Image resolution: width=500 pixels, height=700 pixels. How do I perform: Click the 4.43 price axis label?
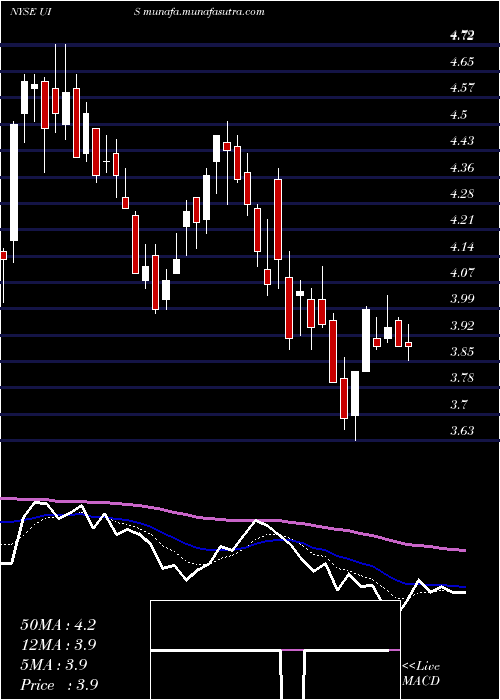tap(462, 141)
